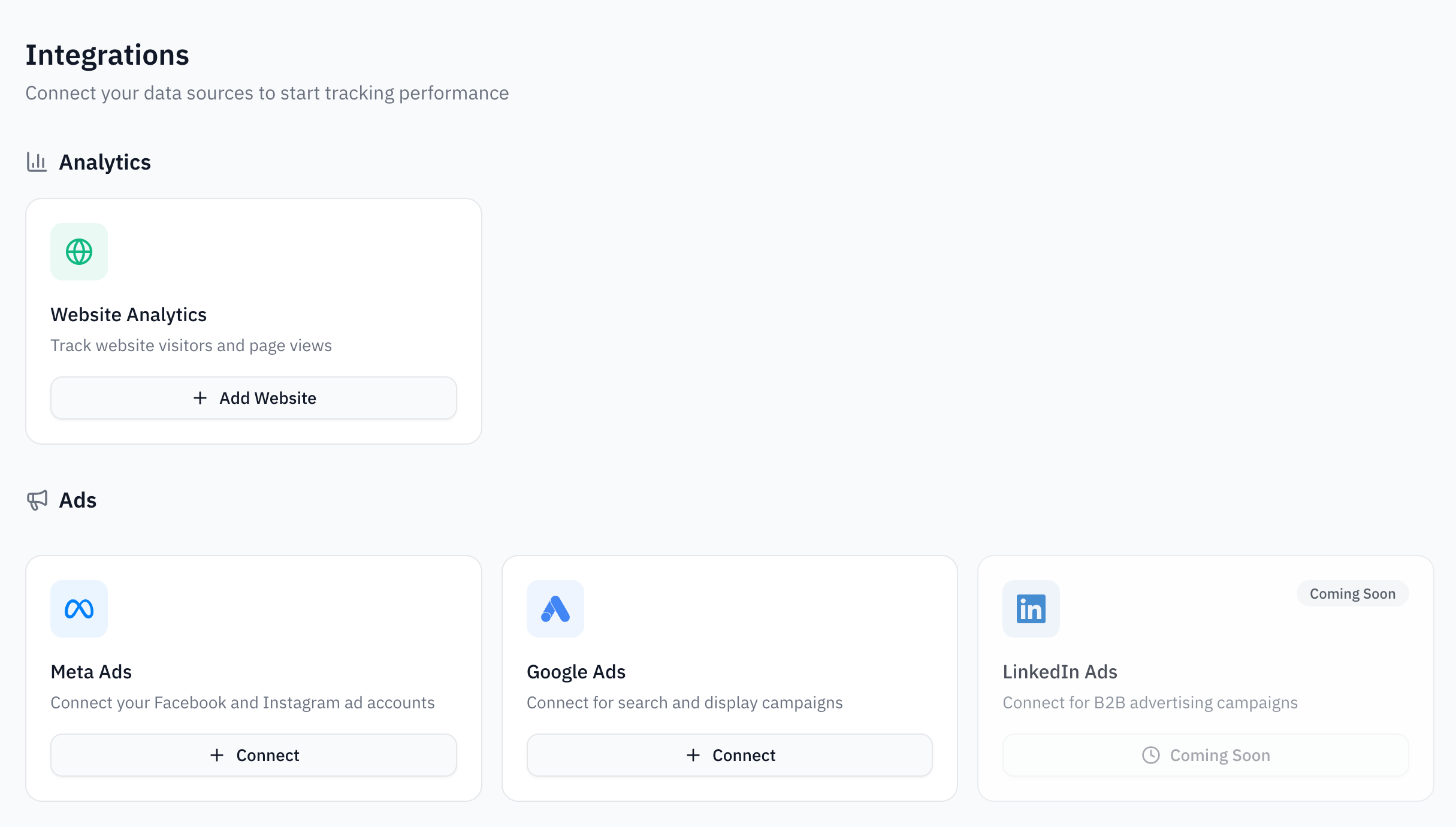Click the plus icon on Google Ads Connect button
The height and width of the screenshot is (827, 1456).
tap(692, 754)
